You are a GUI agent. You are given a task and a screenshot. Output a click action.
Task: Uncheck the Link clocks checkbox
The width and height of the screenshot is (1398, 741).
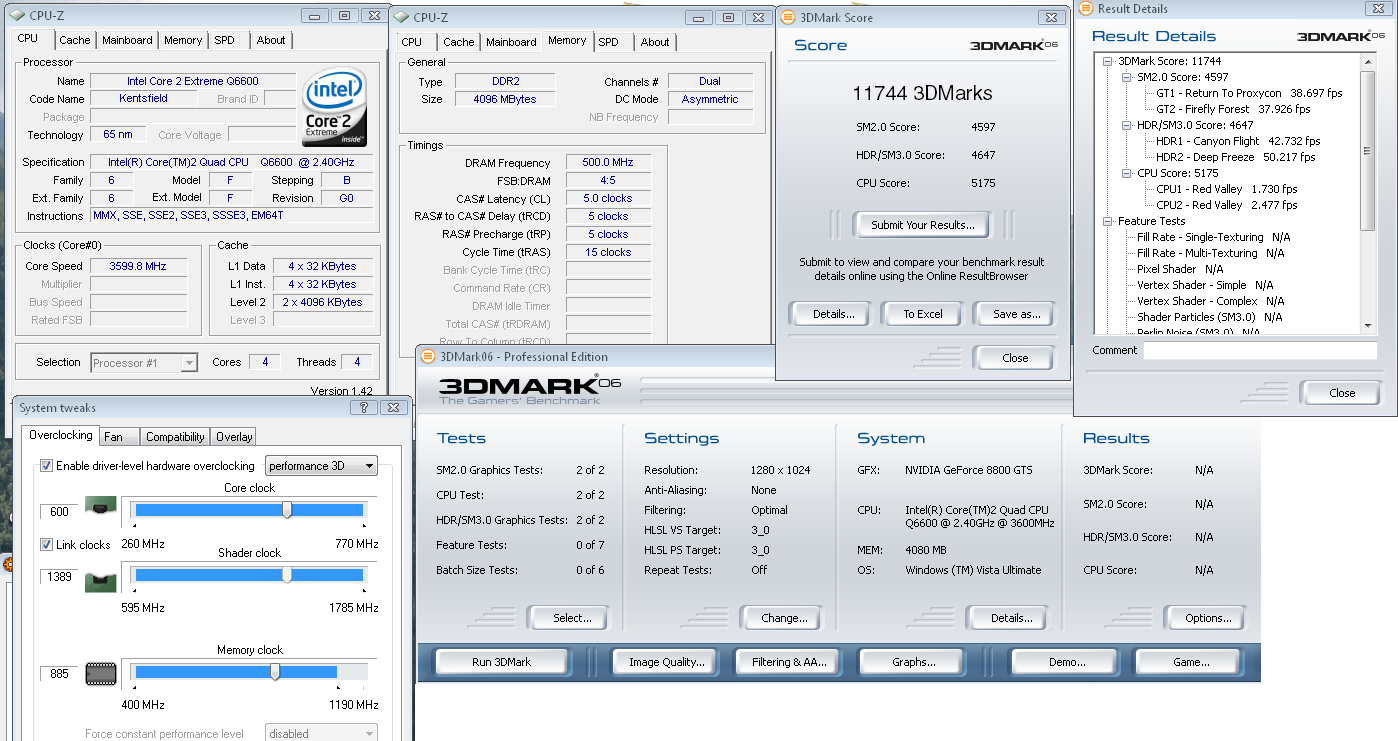[x=46, y=544]
